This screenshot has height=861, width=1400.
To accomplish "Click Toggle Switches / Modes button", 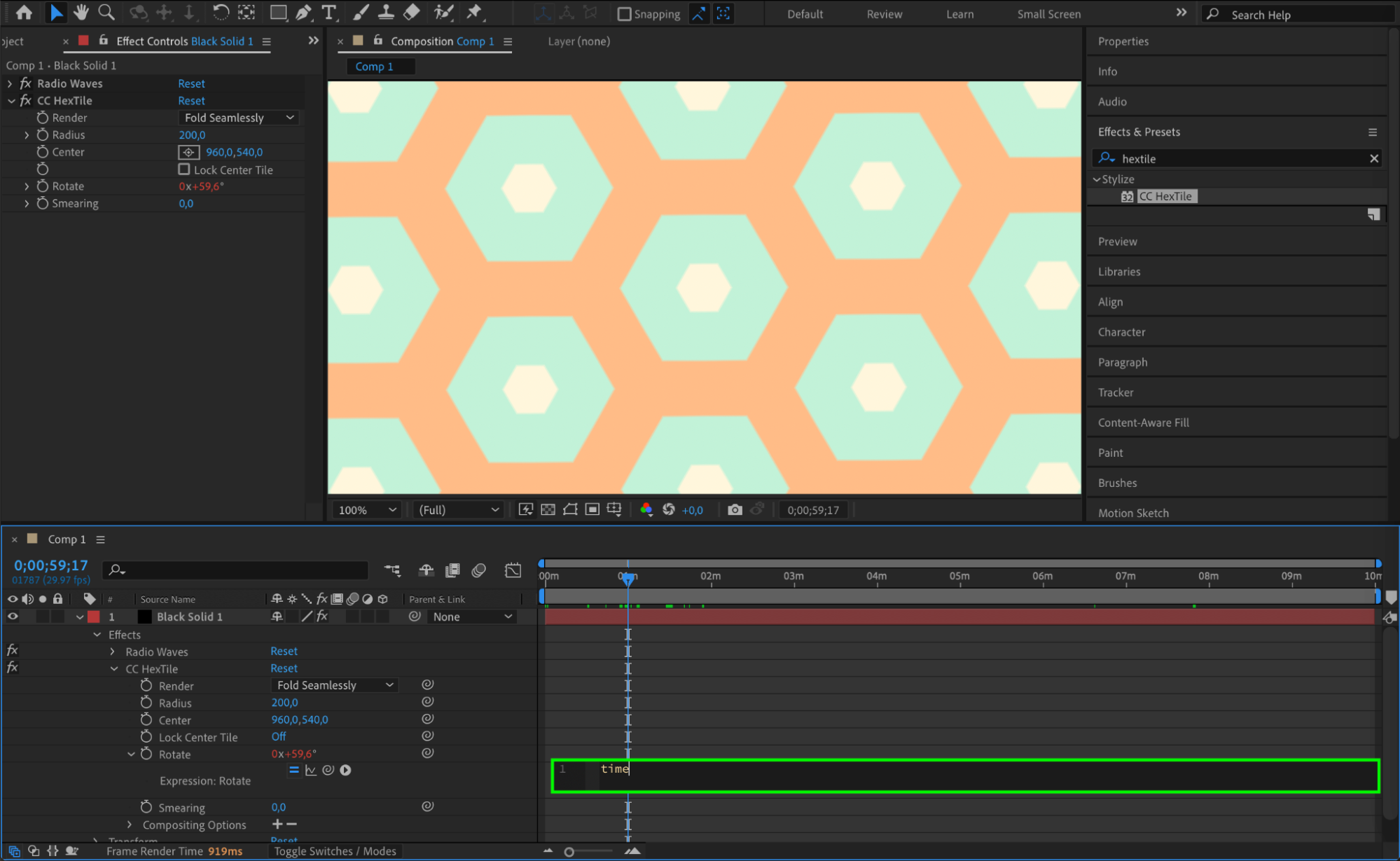I will point(335,851).
